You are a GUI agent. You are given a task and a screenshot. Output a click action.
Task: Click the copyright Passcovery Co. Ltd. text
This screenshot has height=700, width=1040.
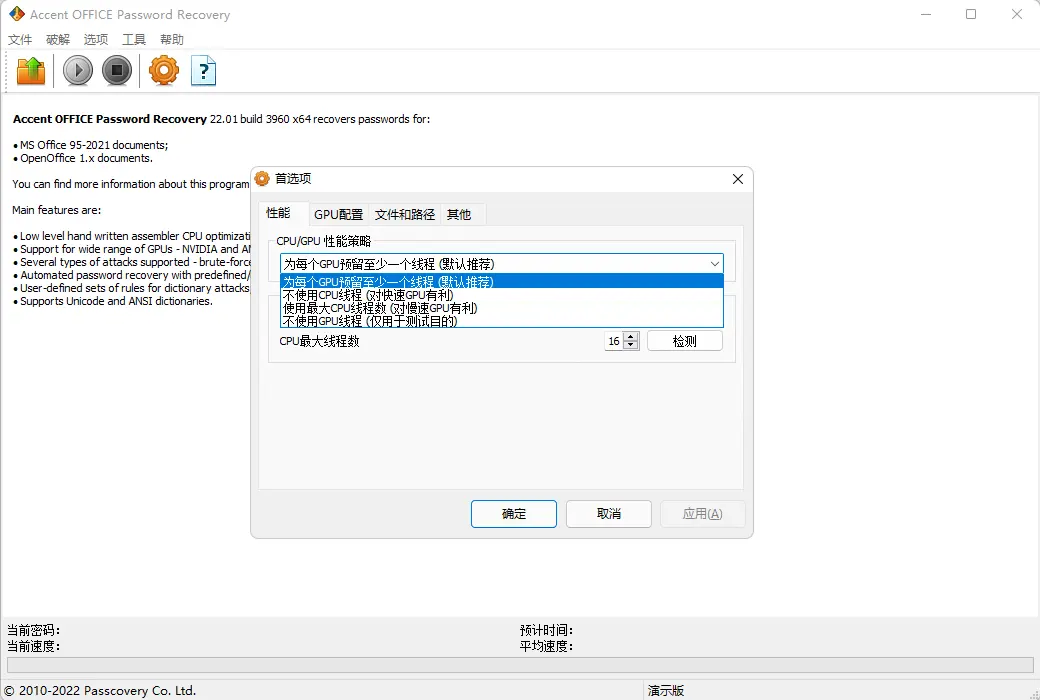[x=100, y=691]
